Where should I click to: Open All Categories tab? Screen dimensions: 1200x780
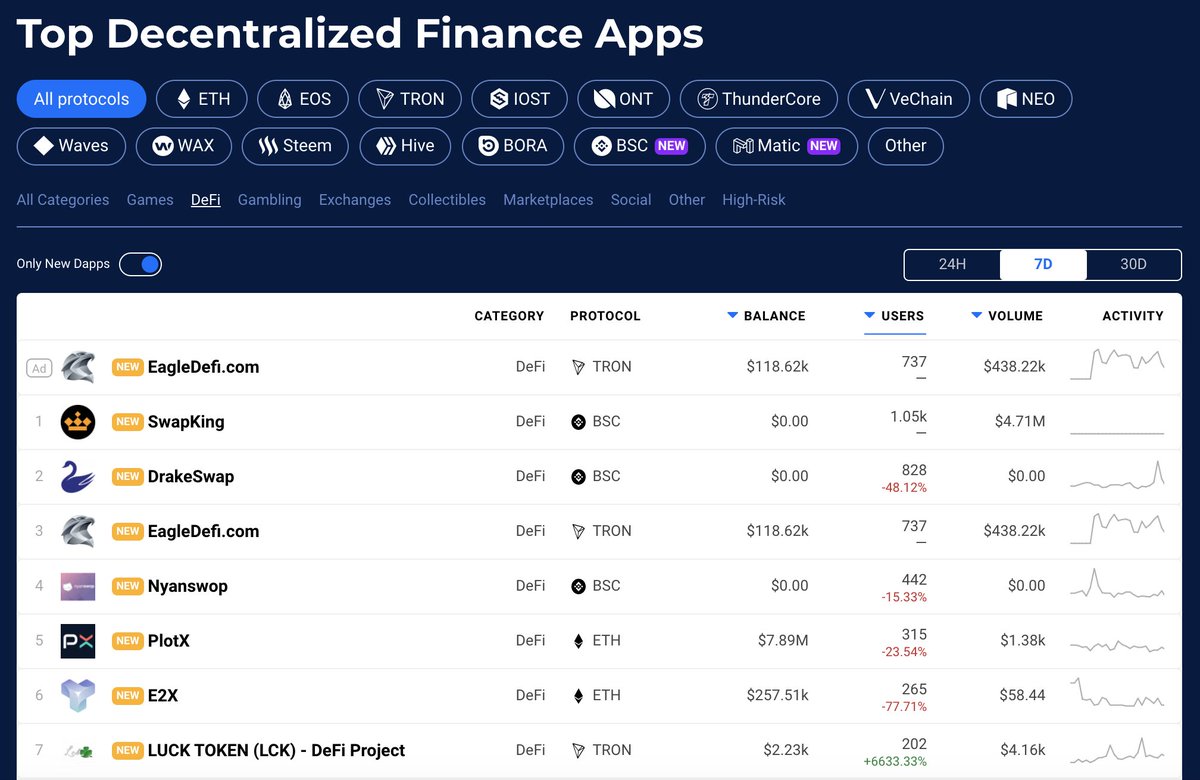coord(63,200)
